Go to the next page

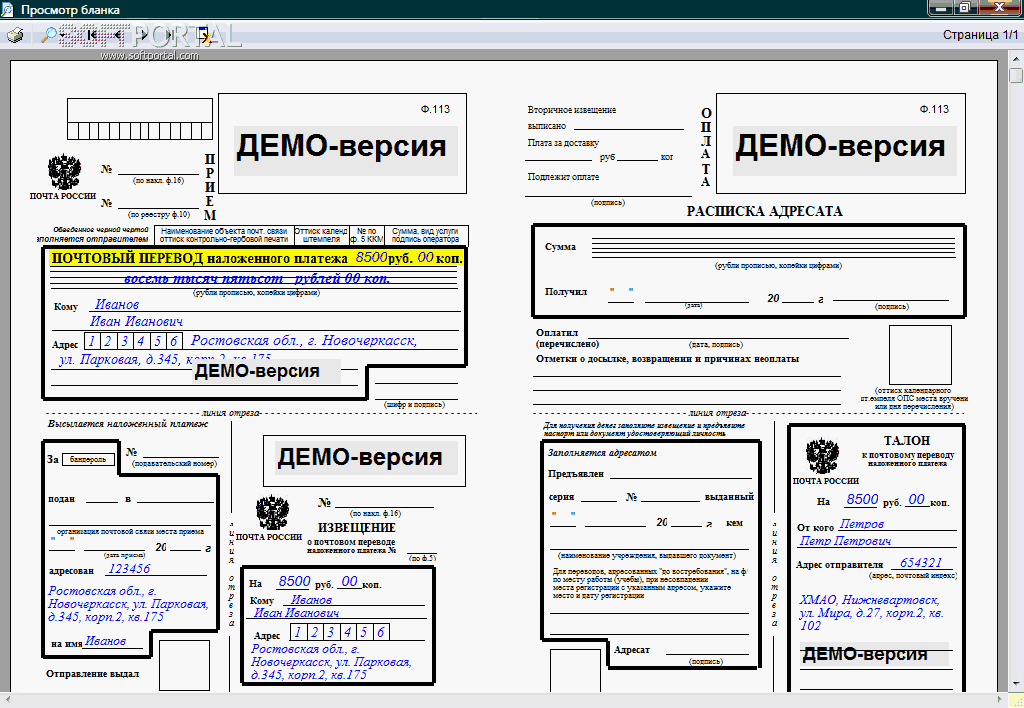point(144,35)
